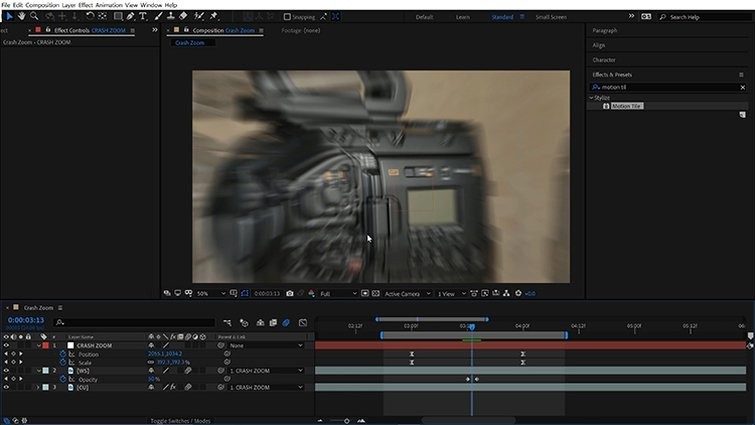755x425 pixels.
Task: Enable the Snapping checkbox
Action: (287, 17)
